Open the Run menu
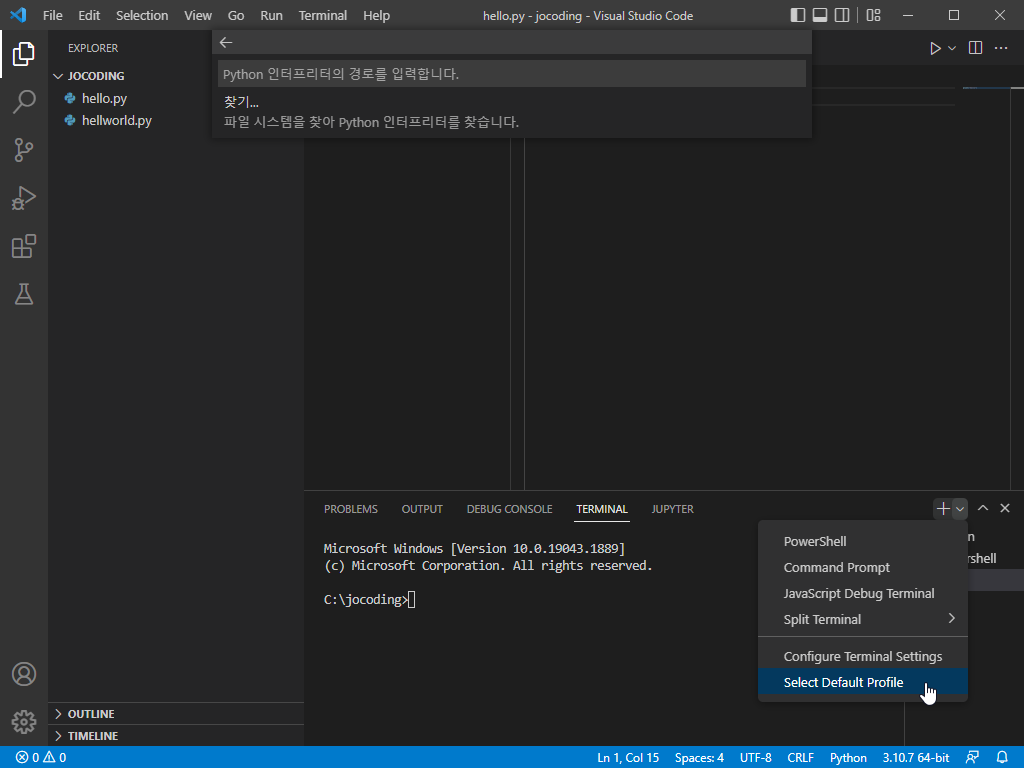1024x768 pixels. click(271, 15)
